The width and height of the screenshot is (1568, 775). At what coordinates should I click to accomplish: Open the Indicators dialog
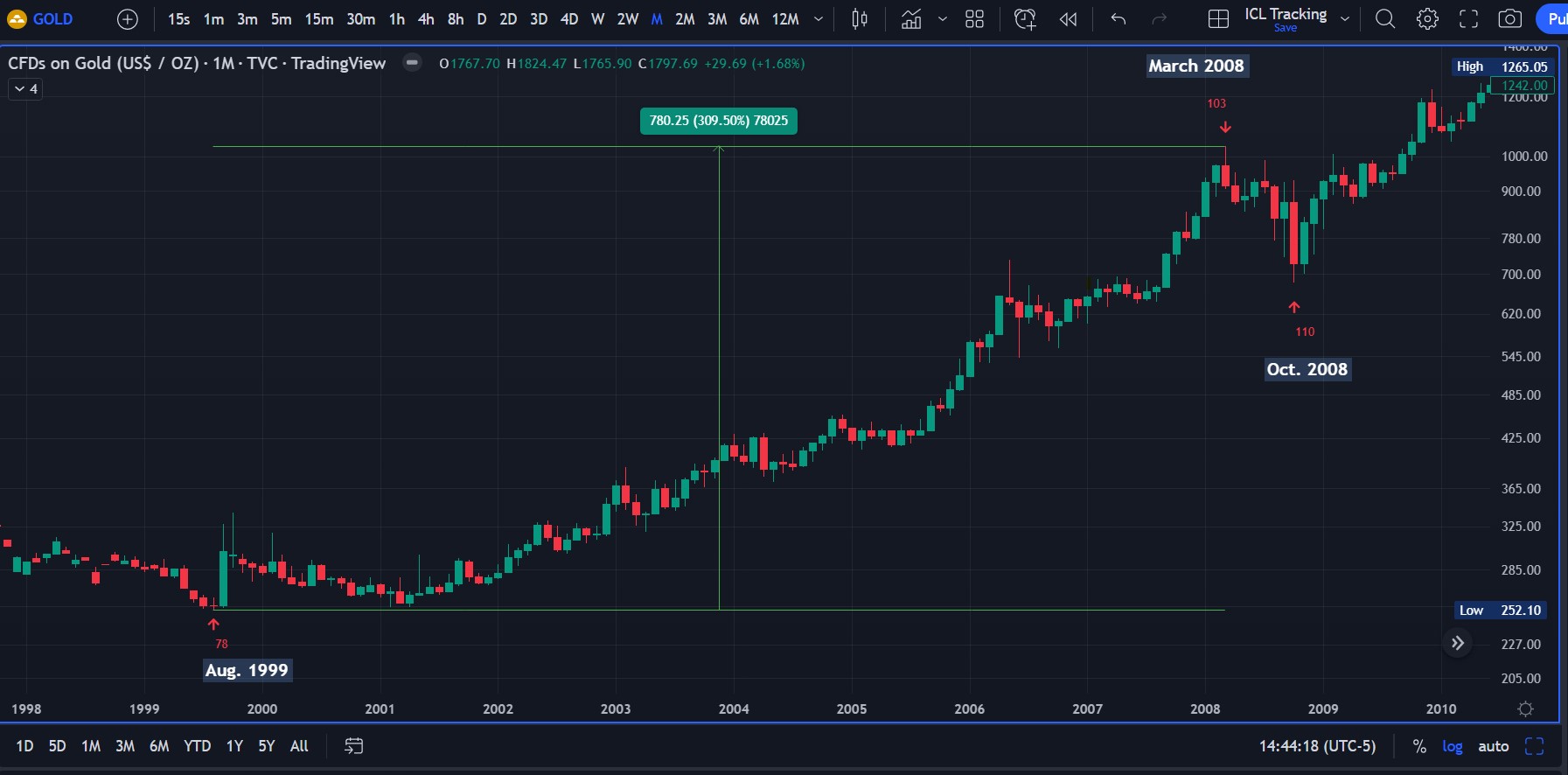point(911,18)
